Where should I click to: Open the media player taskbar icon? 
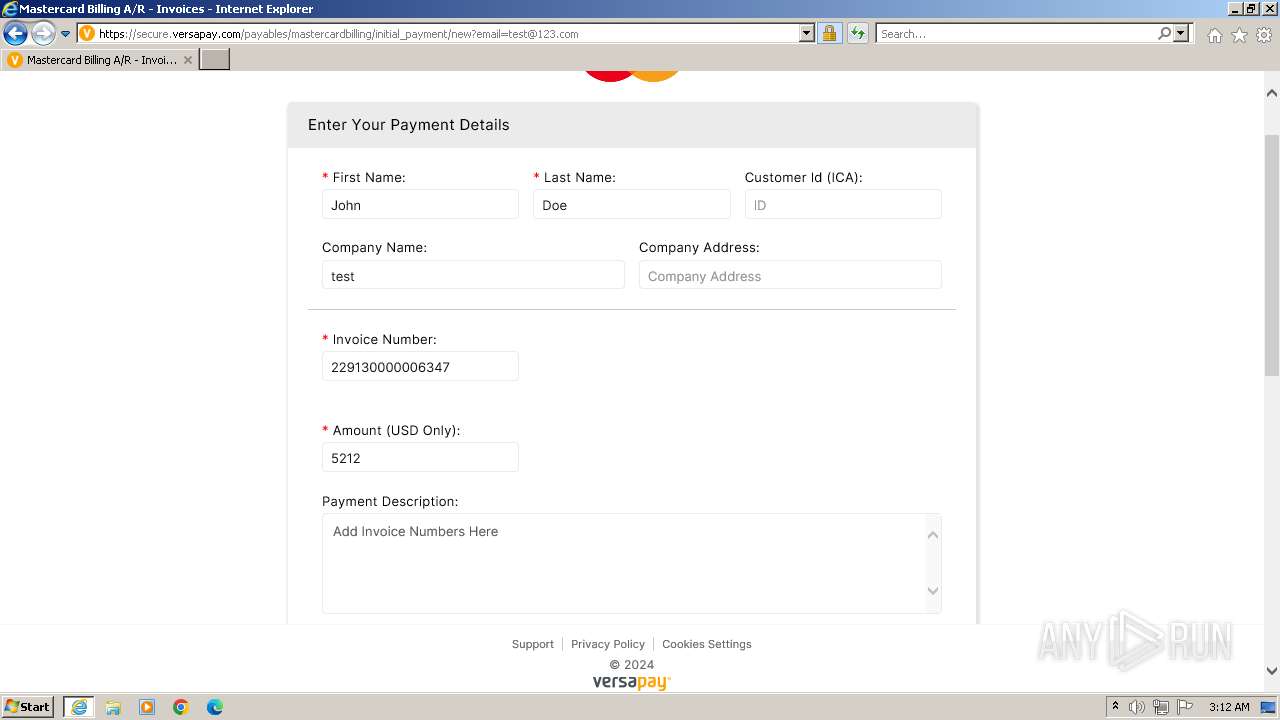point(147,707)
